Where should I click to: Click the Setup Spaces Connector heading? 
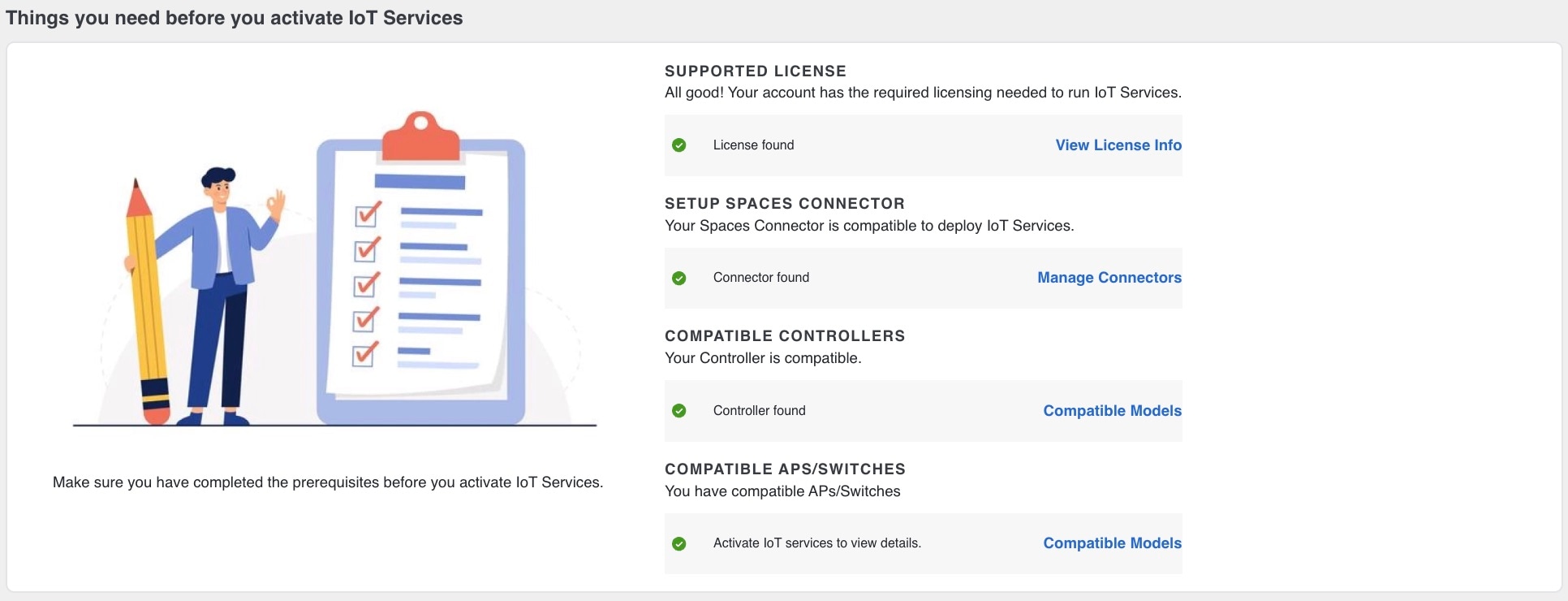point(785,204)
